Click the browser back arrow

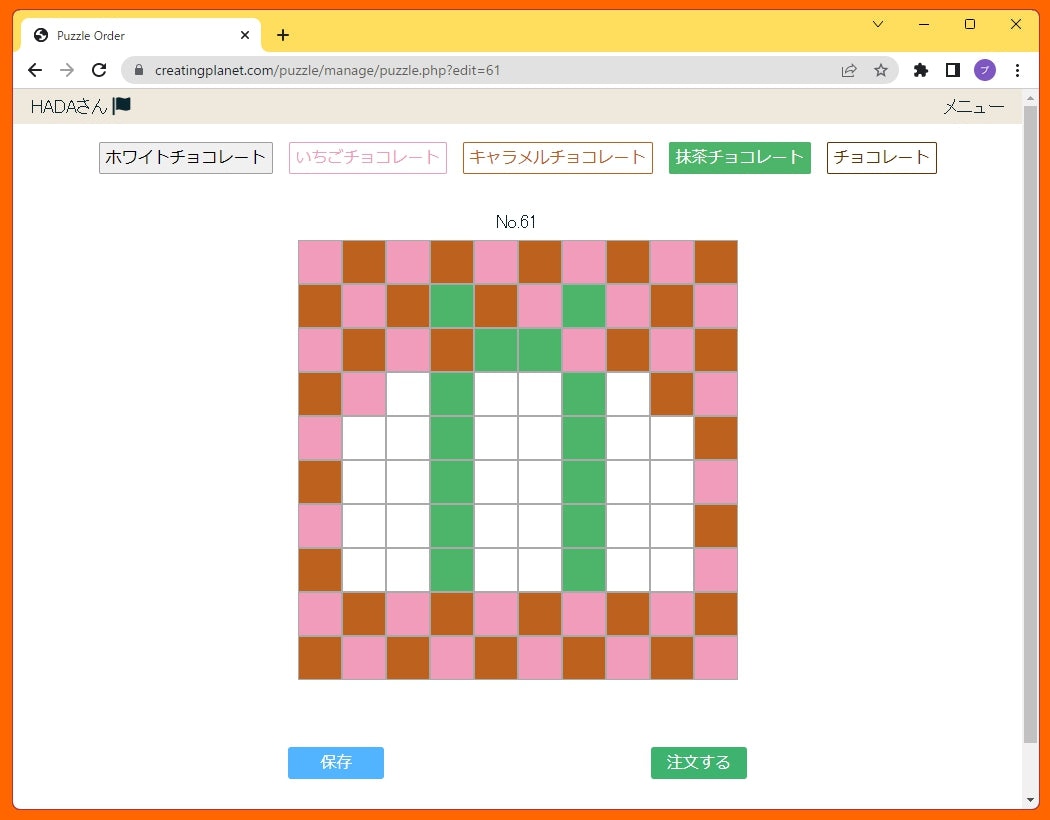(x=35, y=70)
